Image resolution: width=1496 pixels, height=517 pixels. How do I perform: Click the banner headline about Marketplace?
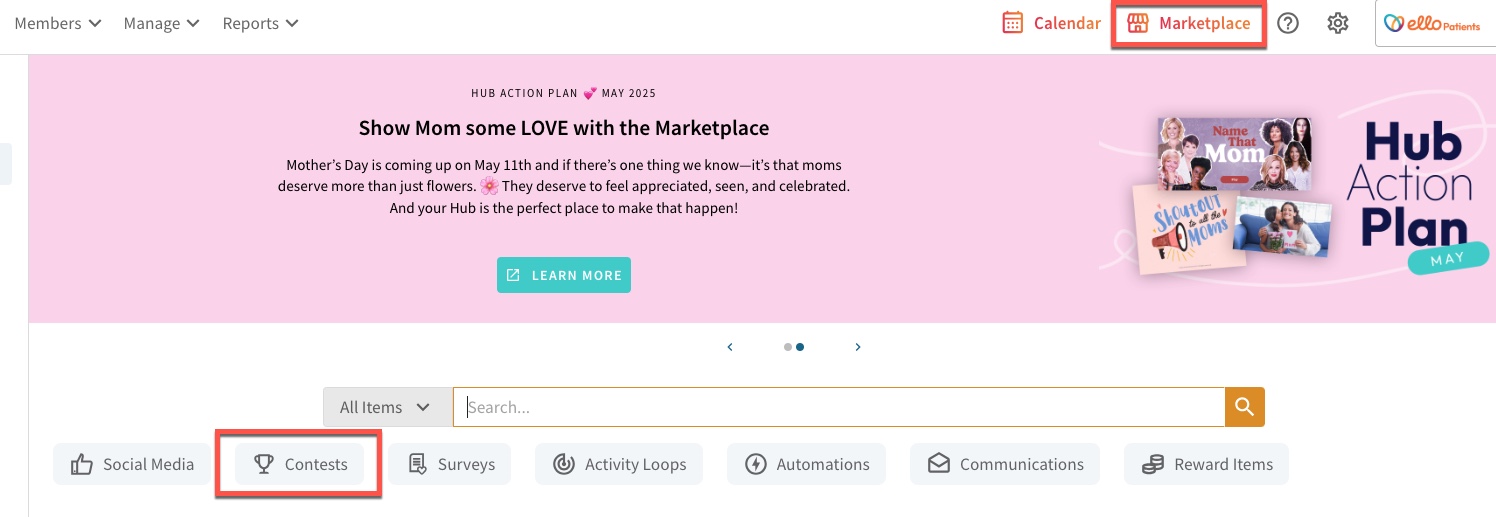coord(564,128)
